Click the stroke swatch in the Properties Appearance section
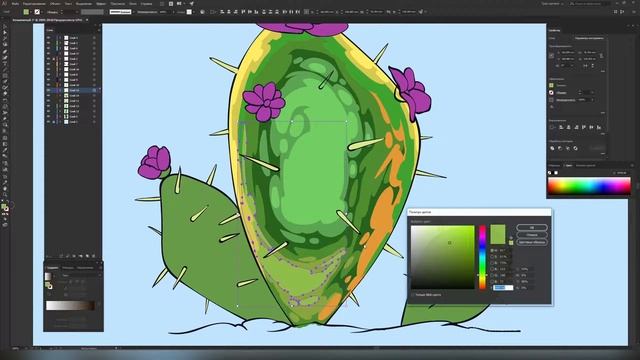 coord(551,93)
